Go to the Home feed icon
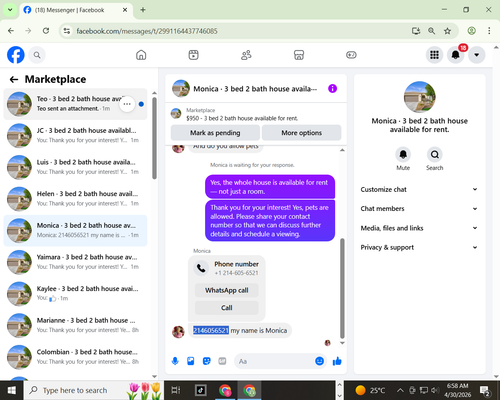Viewport: 500px width, 400px height. pyautogui.click(x=141, y=55)
